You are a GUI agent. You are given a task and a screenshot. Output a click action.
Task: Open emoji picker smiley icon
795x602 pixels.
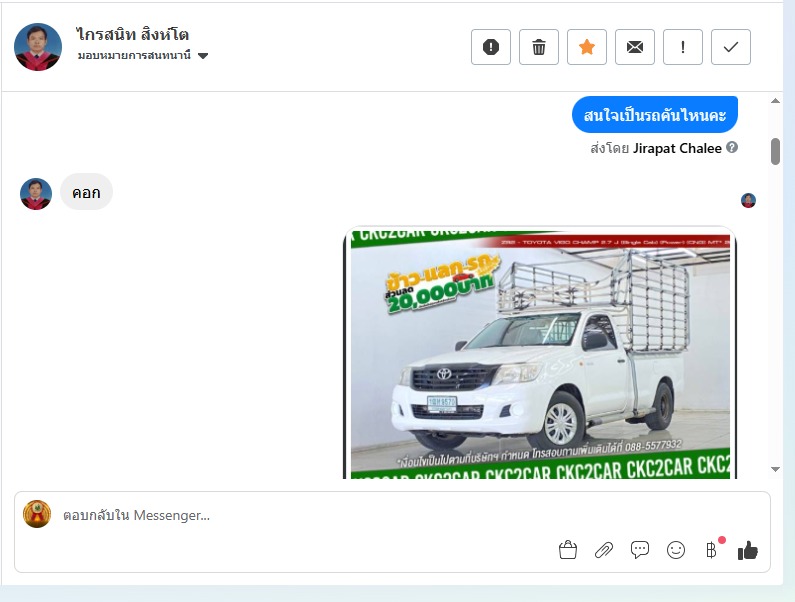click(x=676, y=550)
